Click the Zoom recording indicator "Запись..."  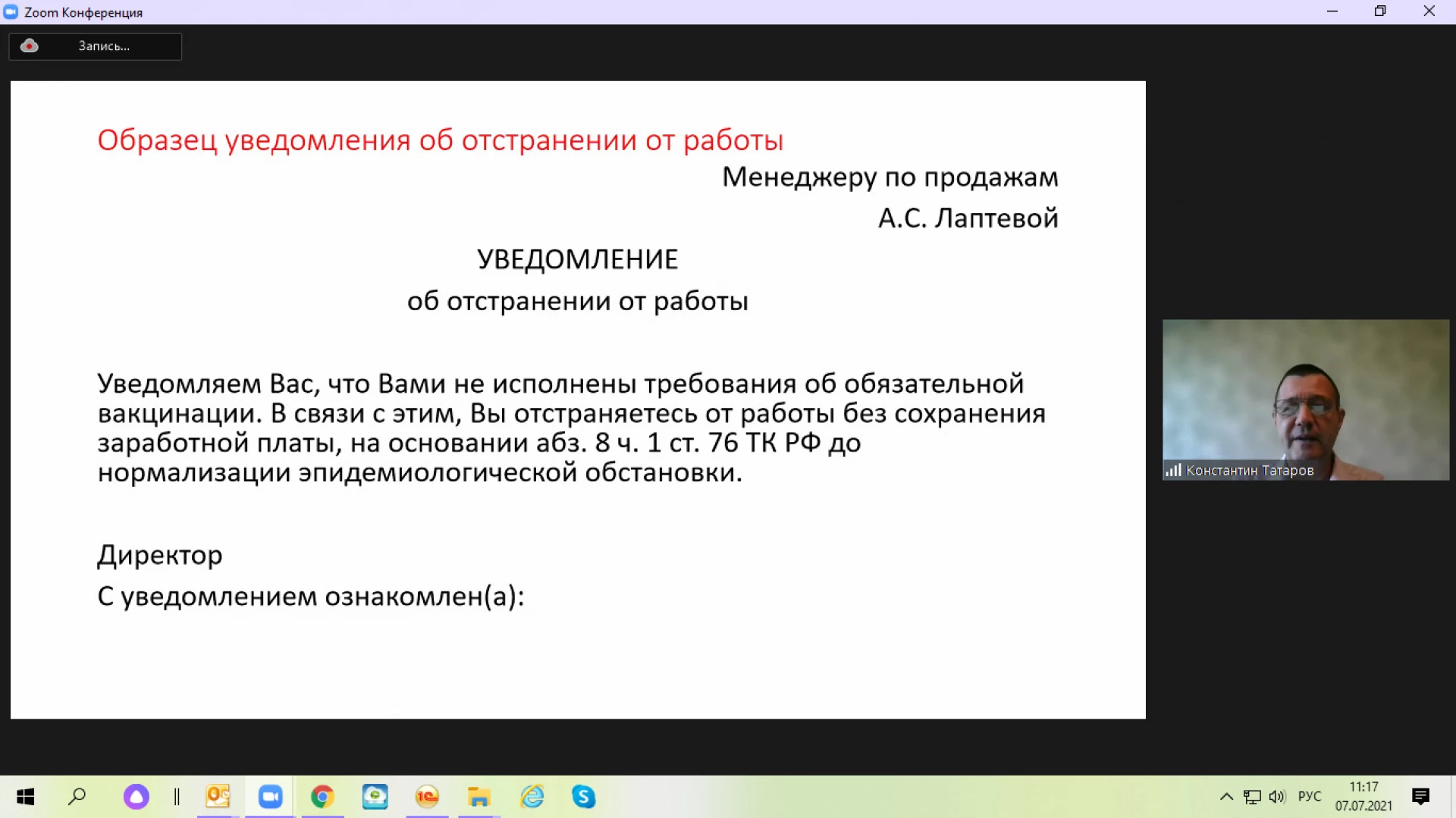(95, 46)
